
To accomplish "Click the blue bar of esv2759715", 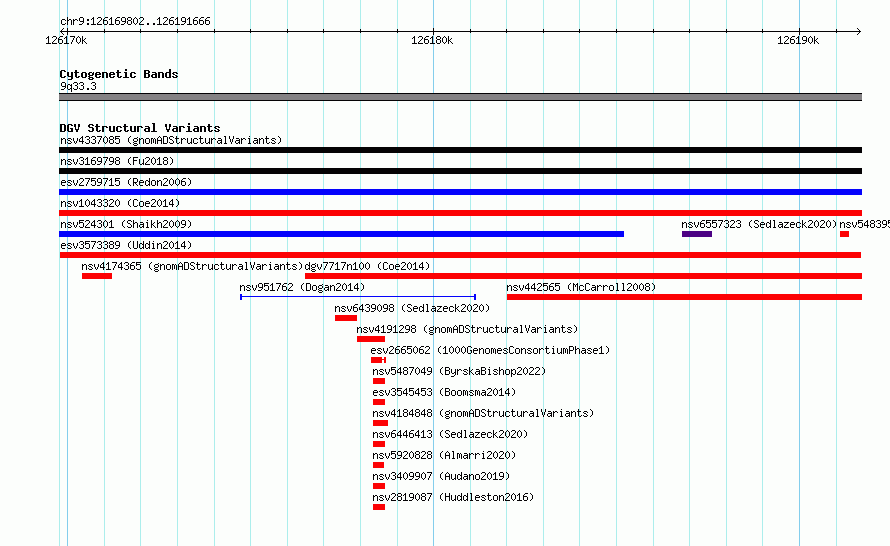I will (x=460, y=192).
